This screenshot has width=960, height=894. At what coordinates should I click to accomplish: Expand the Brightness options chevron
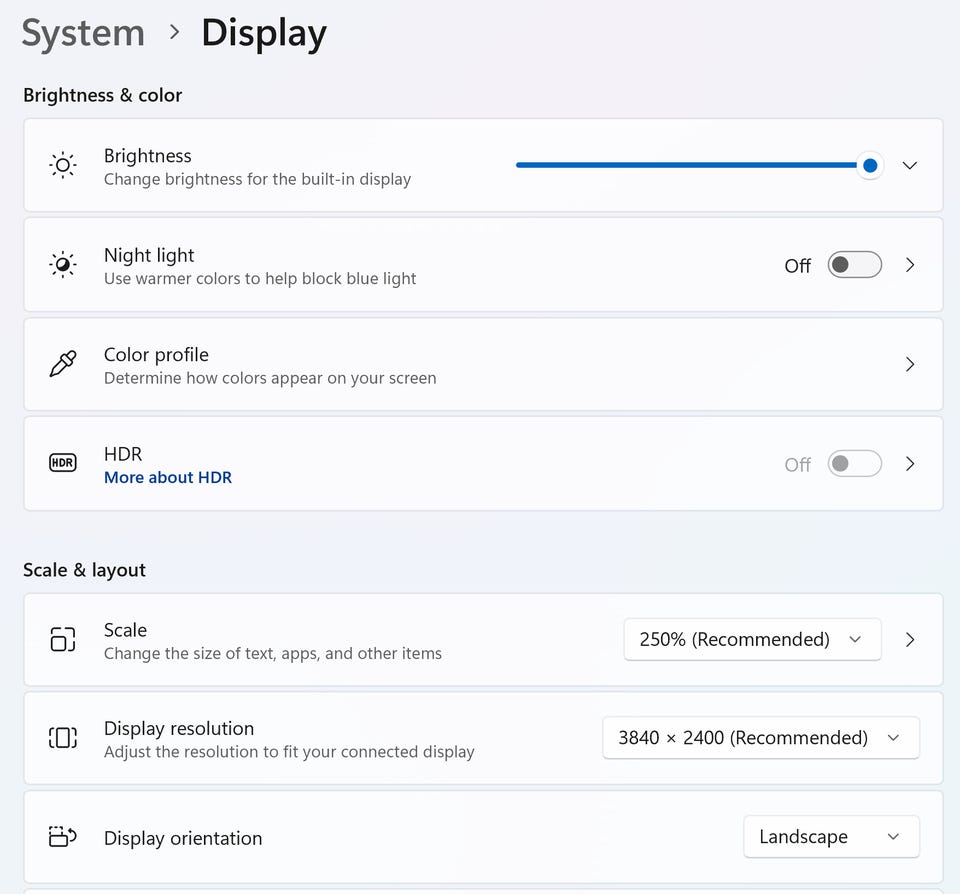(x=909, y=166)
